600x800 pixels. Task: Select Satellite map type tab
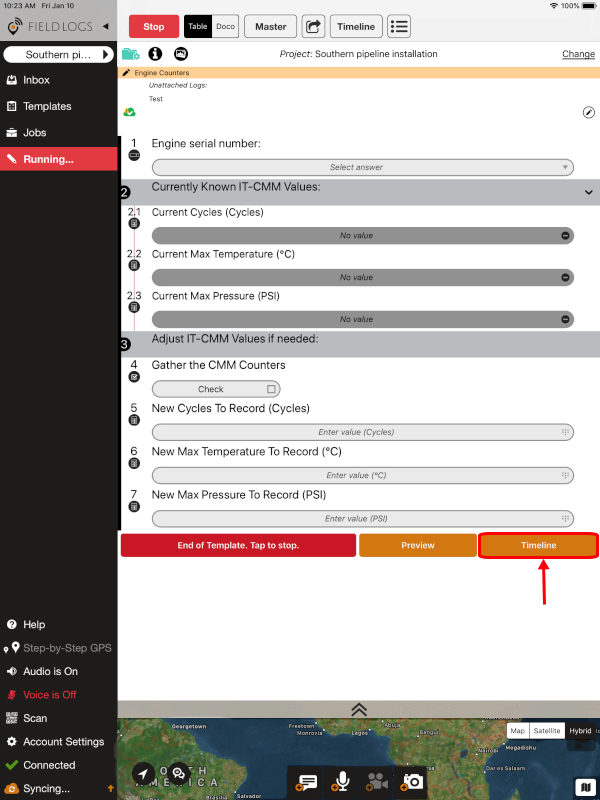(547, 731)
